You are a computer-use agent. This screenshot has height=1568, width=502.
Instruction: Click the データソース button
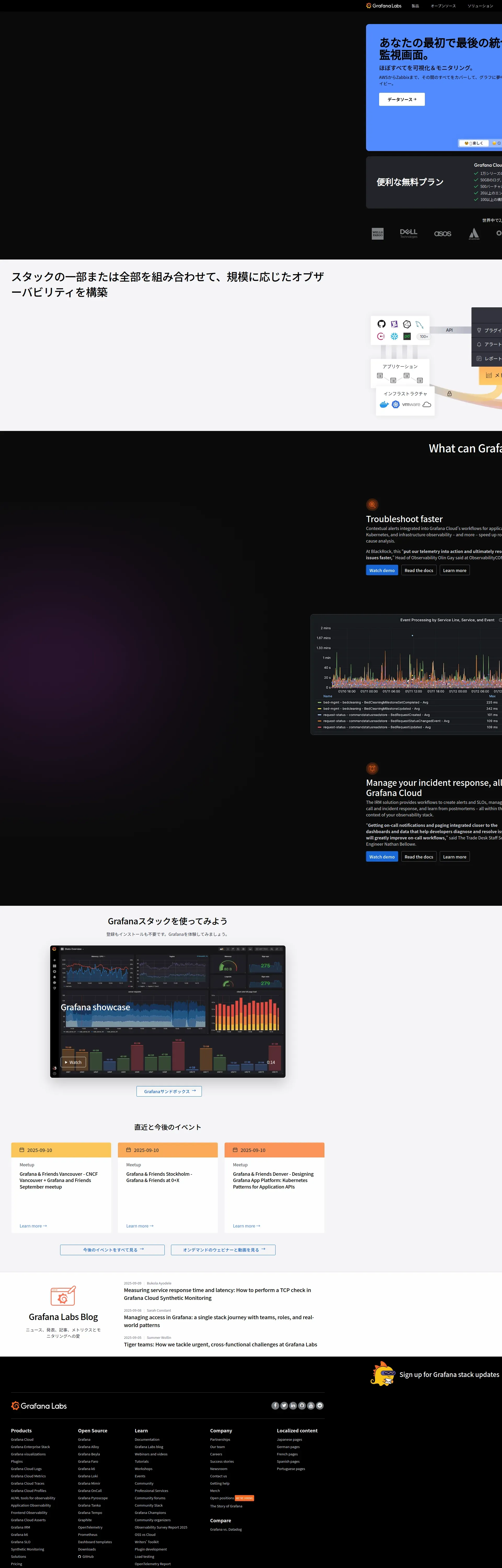pyautogui.click(x=402, y=99)
